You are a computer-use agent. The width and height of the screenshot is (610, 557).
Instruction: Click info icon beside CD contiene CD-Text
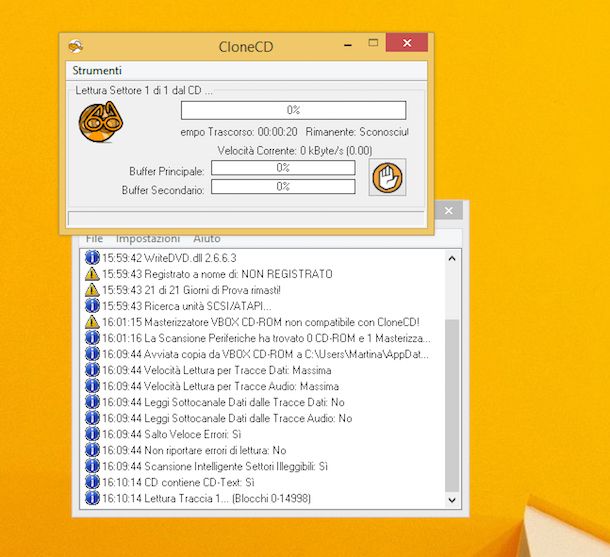(92, 482)
